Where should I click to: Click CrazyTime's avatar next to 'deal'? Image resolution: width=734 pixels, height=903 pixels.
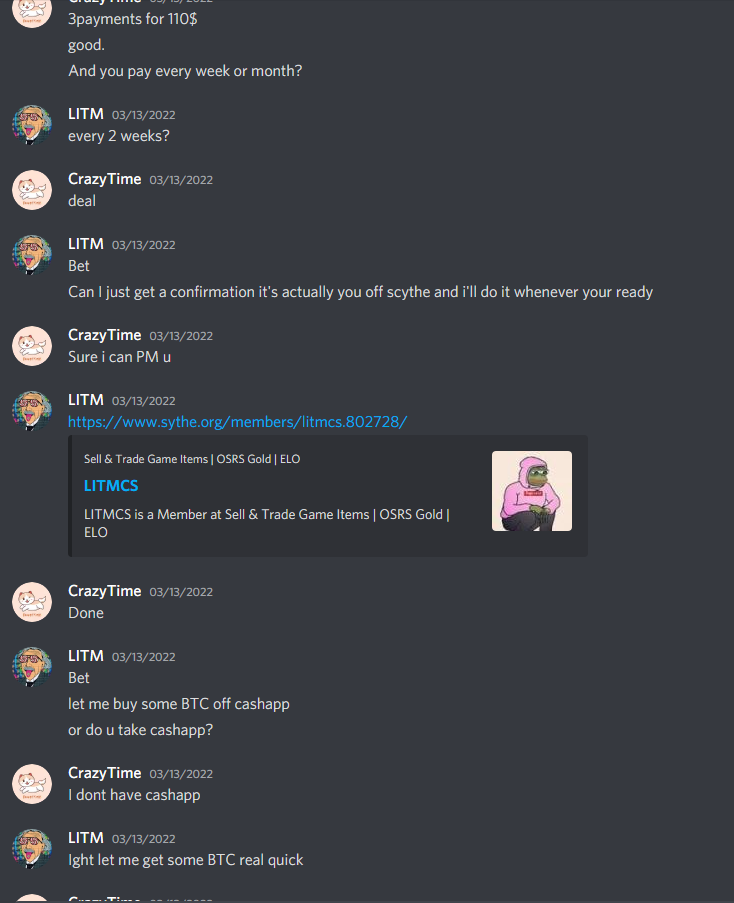click(32, 189)
